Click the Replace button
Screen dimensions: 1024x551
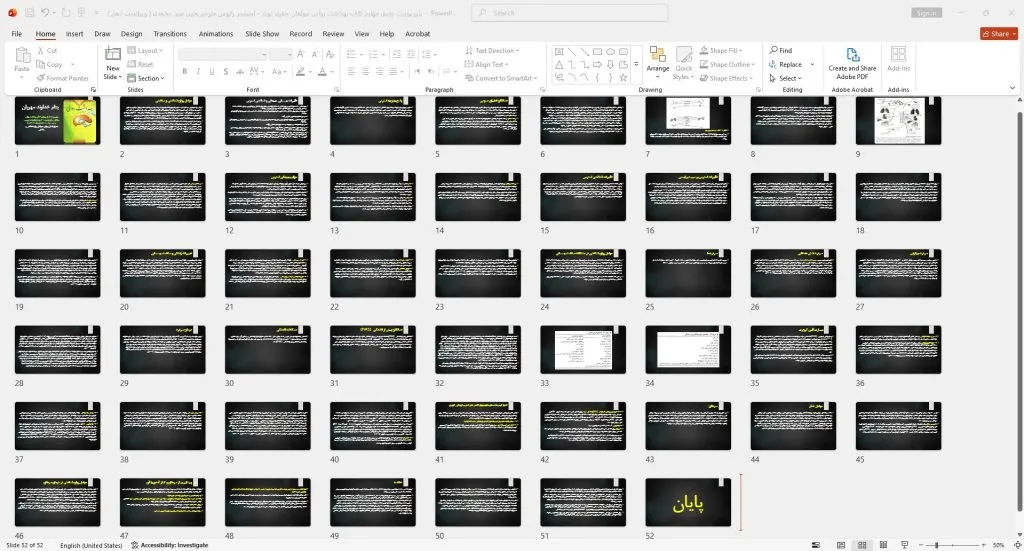(x=786, y=64)
